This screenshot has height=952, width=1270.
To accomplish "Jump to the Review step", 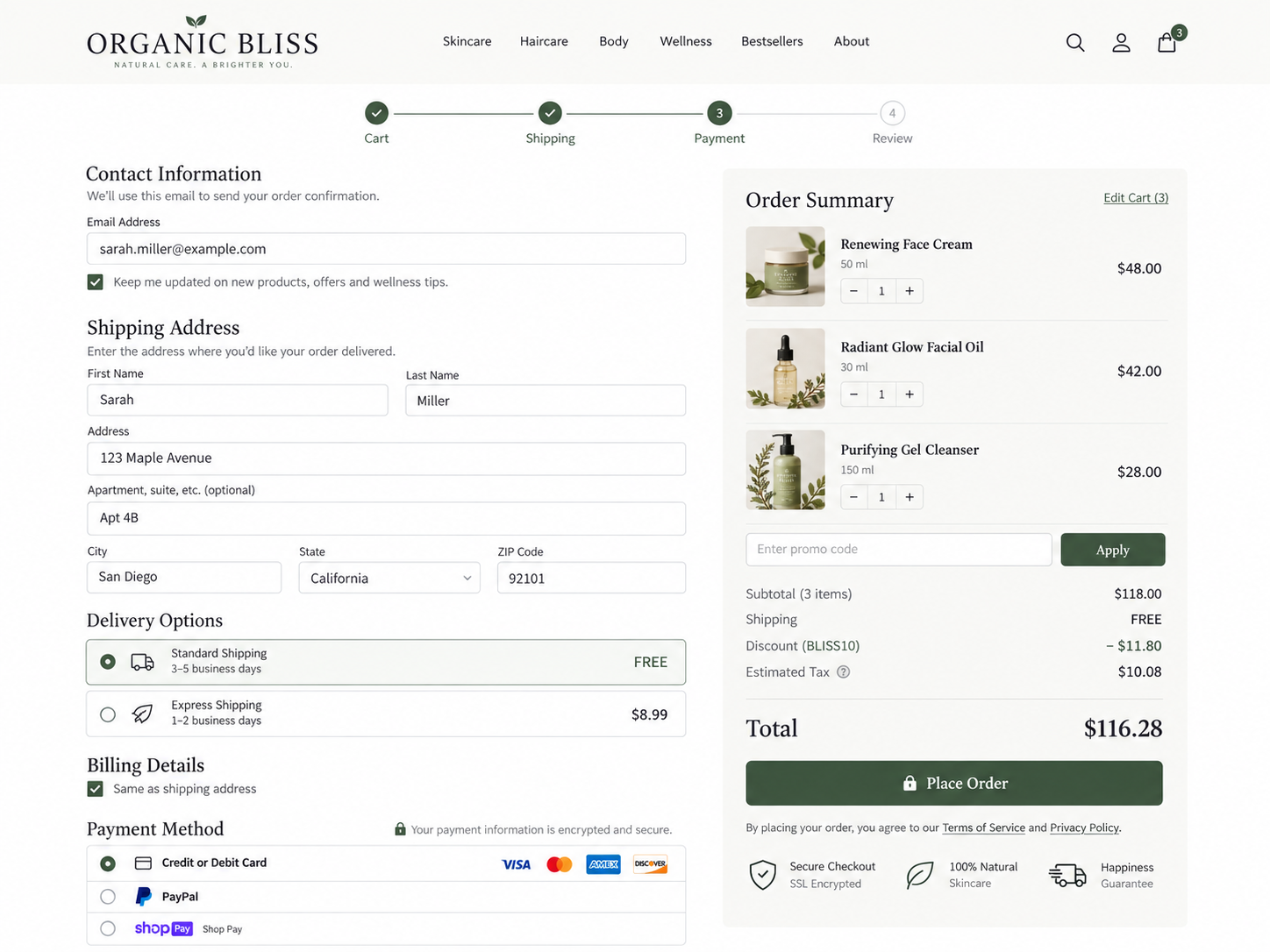I will coord(892,113).
